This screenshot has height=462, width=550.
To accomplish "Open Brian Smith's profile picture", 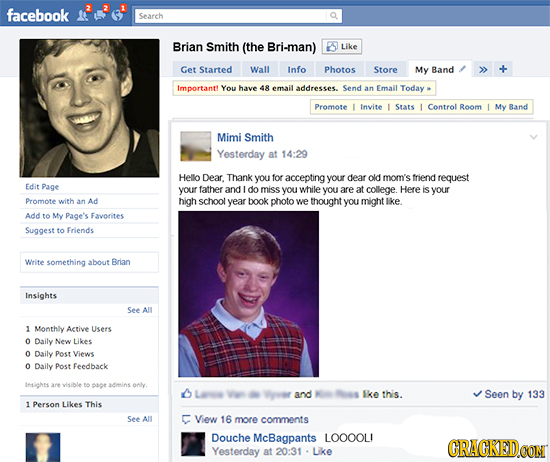I will (x=89, y=108).
